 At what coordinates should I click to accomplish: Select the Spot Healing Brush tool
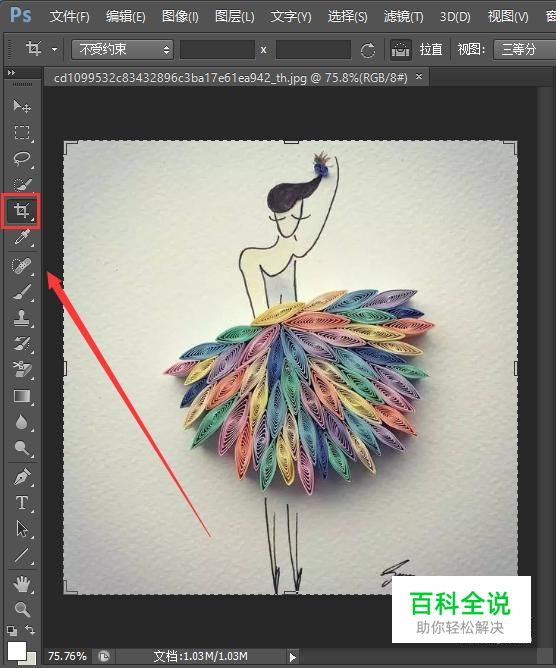point(22,266)
